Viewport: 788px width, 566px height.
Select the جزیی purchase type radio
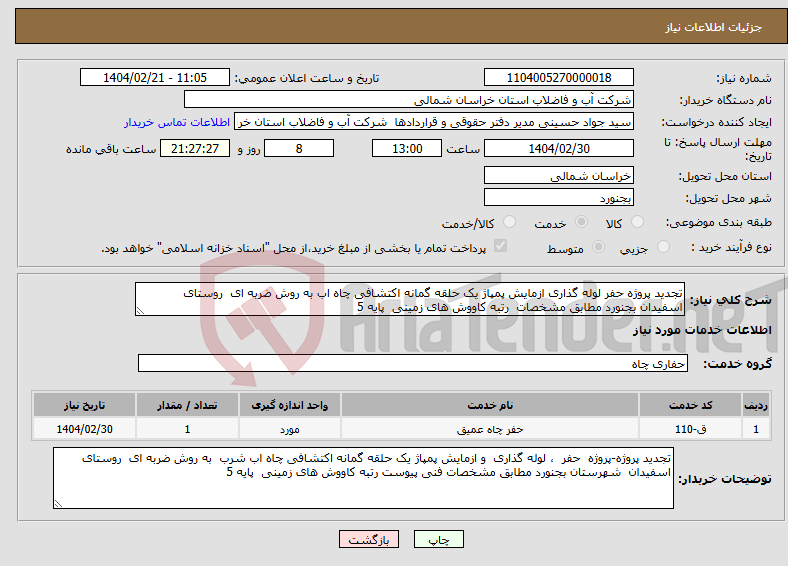[663, 246]
